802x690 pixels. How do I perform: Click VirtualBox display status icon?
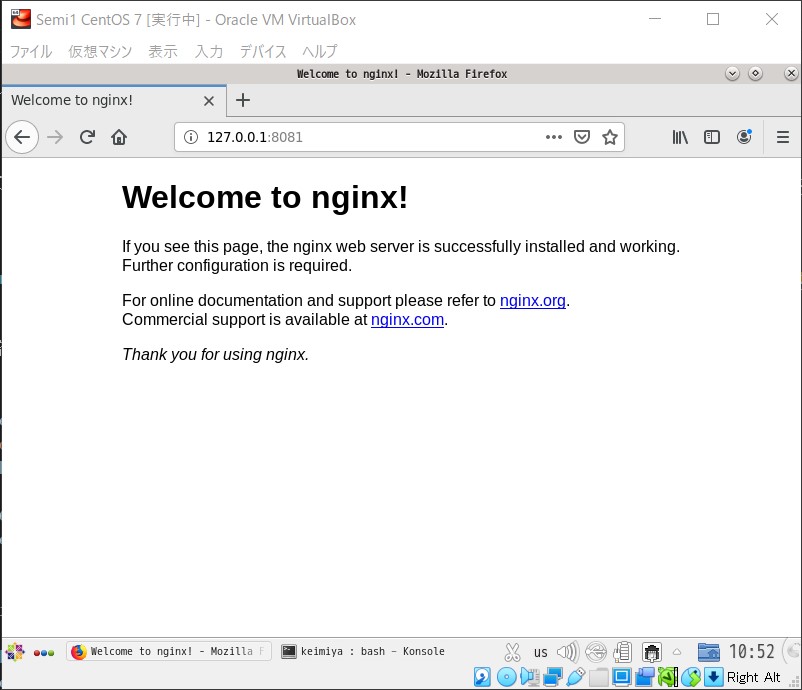click(621, 677)
